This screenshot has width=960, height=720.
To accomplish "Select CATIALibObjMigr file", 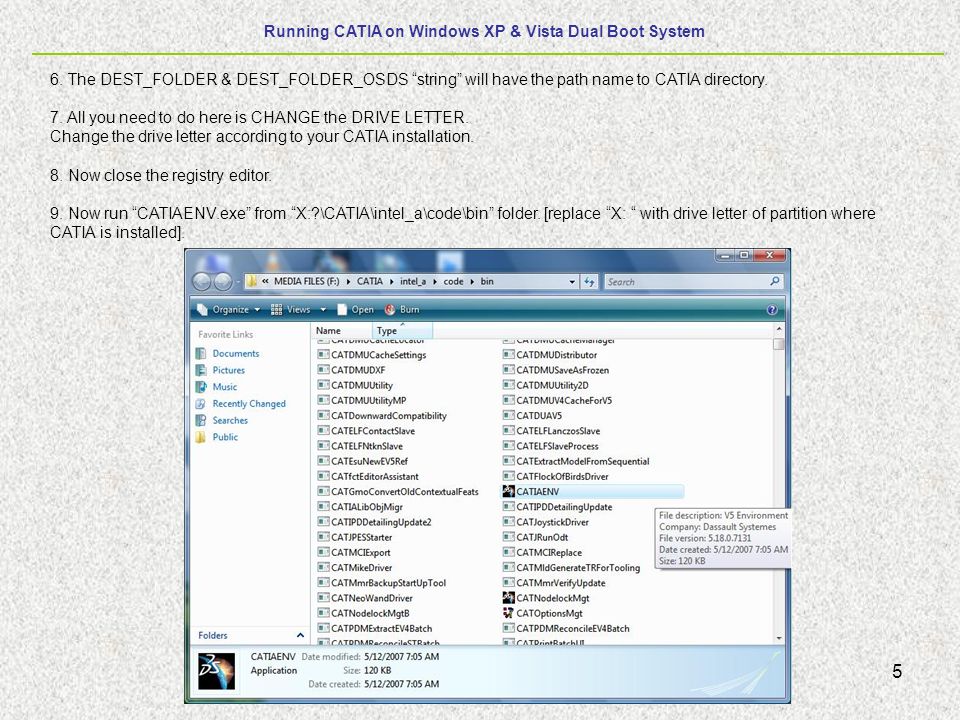I will (x=367, y=507).
